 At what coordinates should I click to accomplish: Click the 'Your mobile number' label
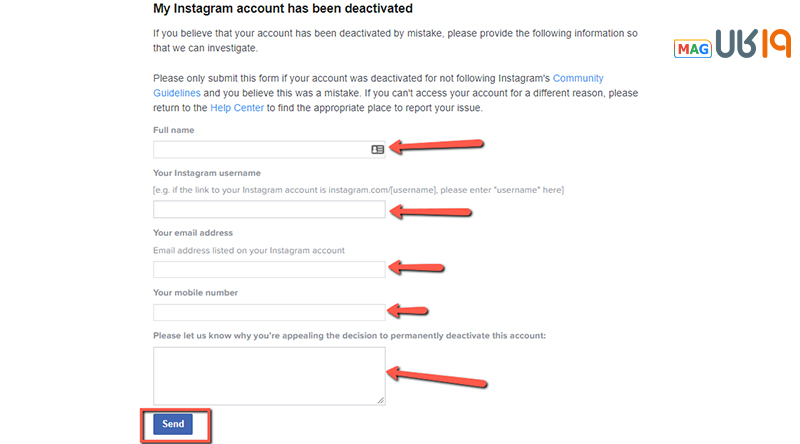[x=195, y=292]
